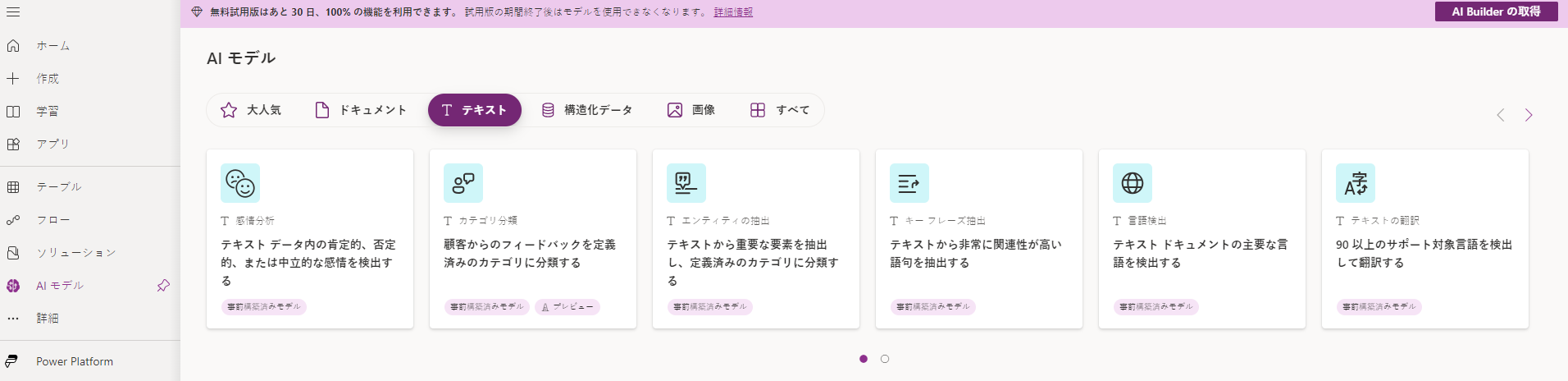This screenshot has height=381, width=1568.
Task: Open the card 90 以上のサポート対象言語を検出して翻訳する
Action: pos(1425,239)
